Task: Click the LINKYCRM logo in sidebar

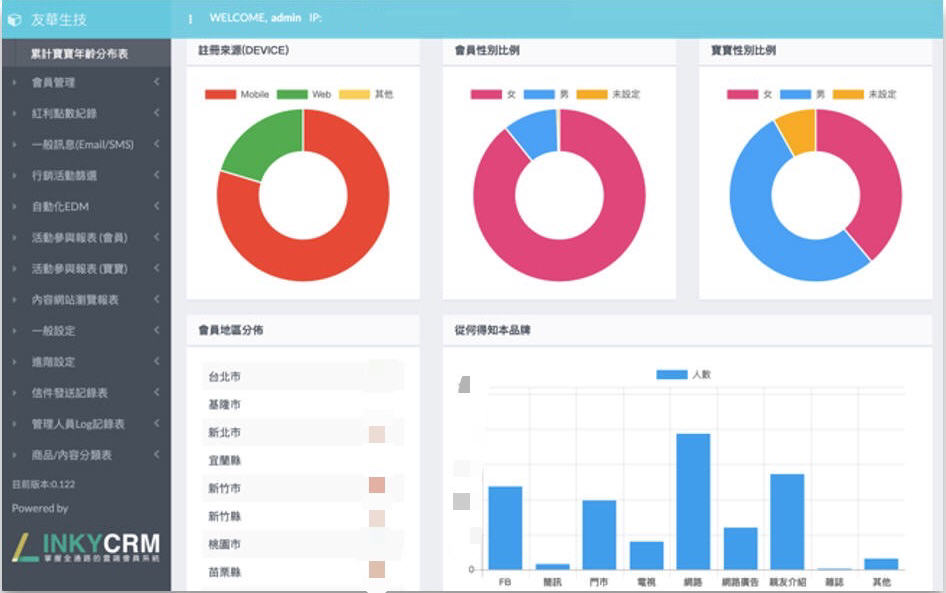Action: coord(86,550)
